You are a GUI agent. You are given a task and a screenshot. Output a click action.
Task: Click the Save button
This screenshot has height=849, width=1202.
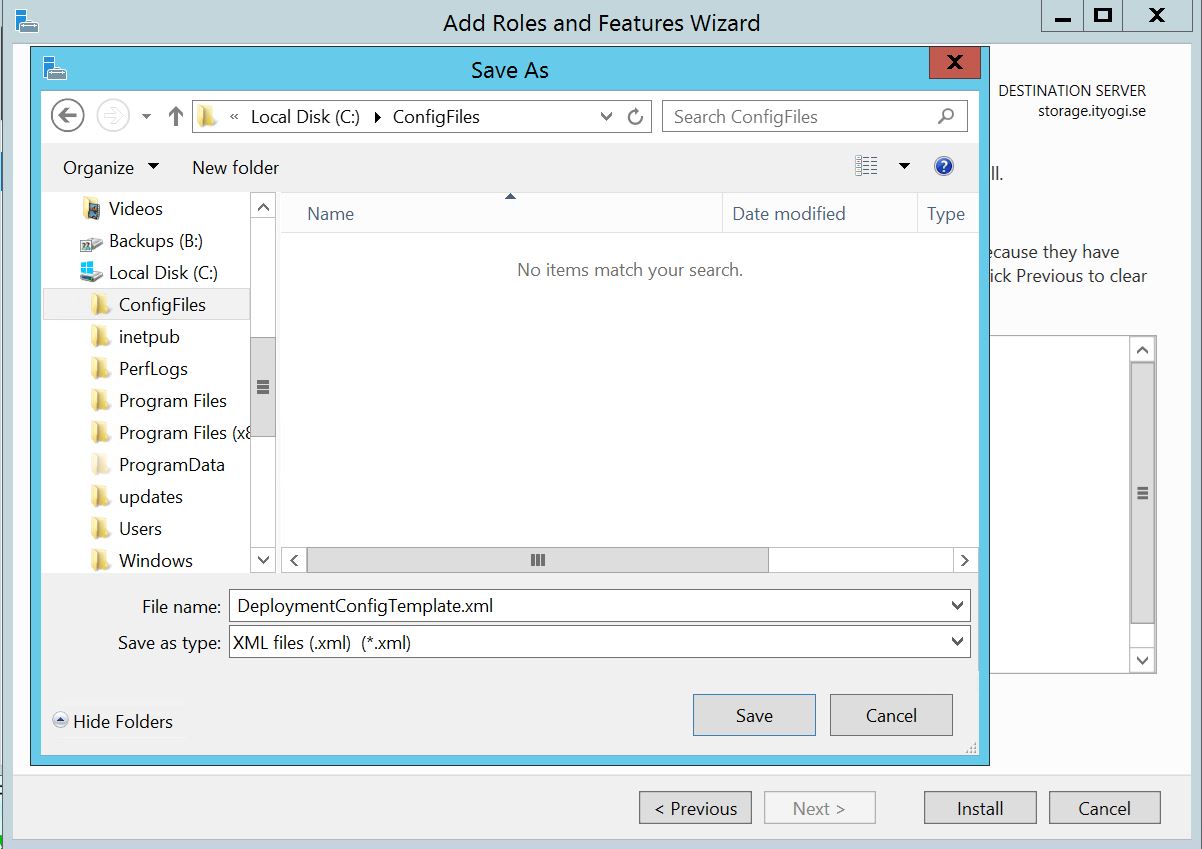pyautogui.click(x=754, y=715)
